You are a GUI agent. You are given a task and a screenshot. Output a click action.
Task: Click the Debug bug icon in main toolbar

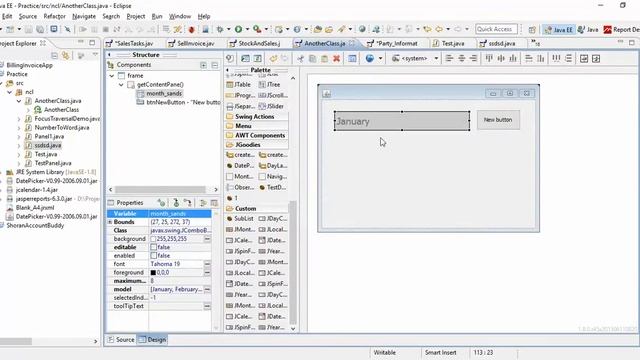coord(220,29)
